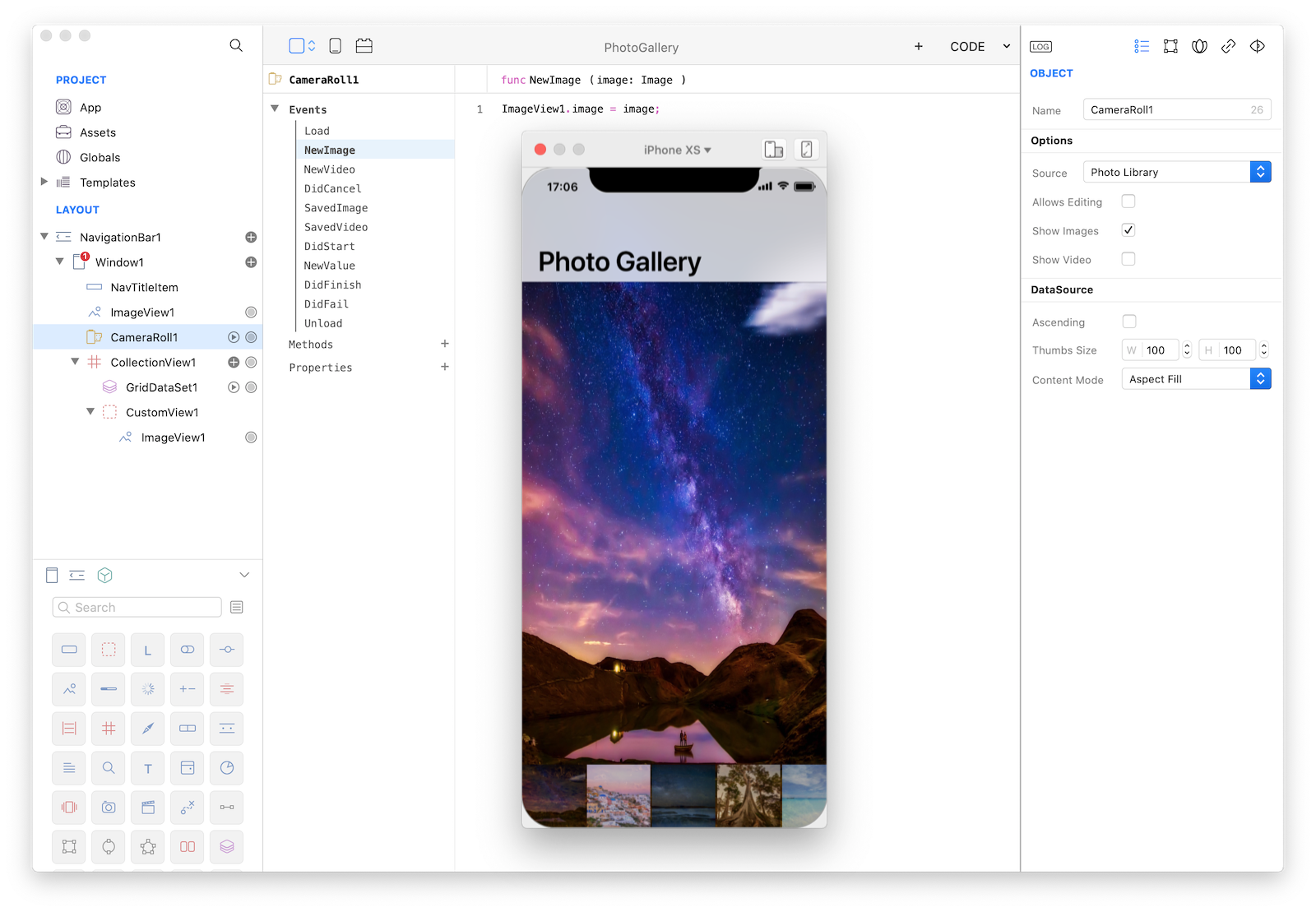Toggle visibility dot on GridDataSet1 row
Viewport: 1316px width, 912px height.
coord(251,387)
